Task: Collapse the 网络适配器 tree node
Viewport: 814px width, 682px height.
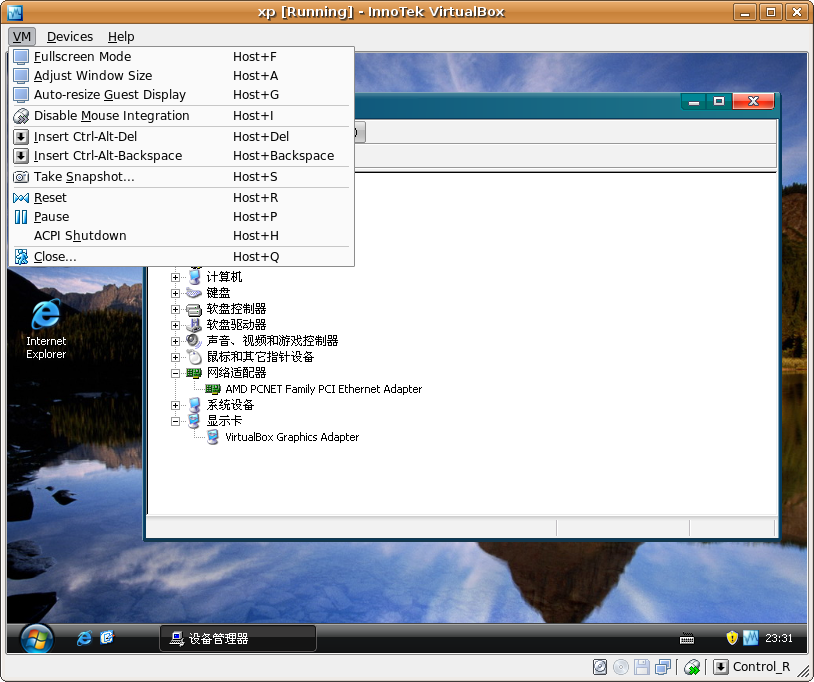Action: (x=175, y=373)
